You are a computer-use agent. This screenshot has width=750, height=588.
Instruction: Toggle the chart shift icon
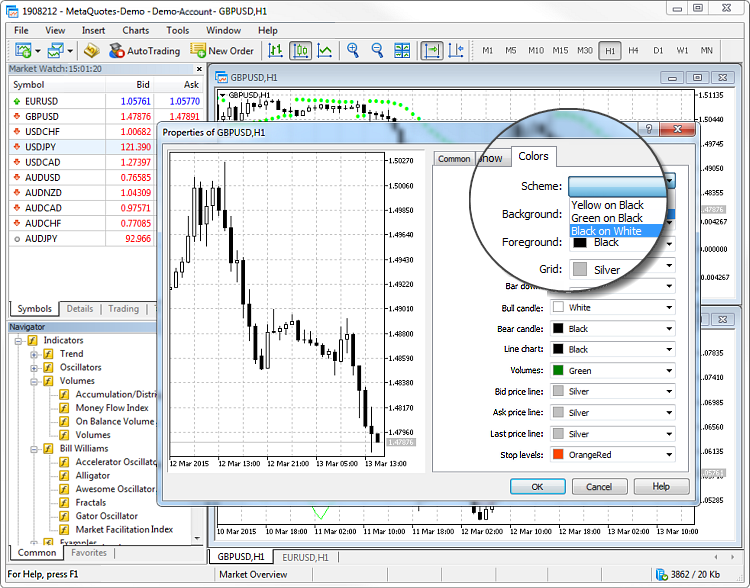[x=456, y=50]
